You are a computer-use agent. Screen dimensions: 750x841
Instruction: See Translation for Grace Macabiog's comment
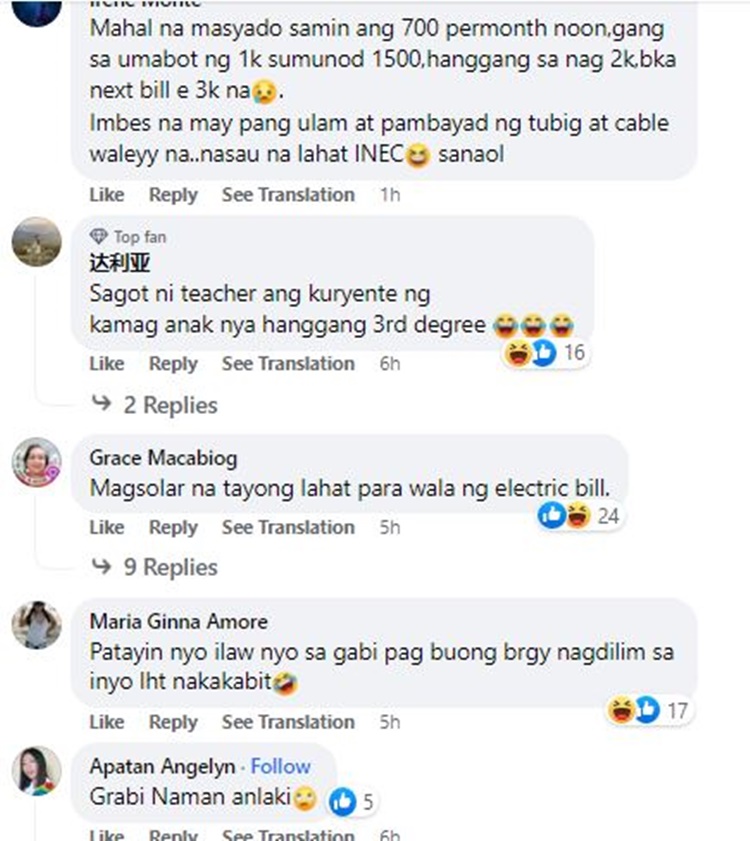(288, 527)
